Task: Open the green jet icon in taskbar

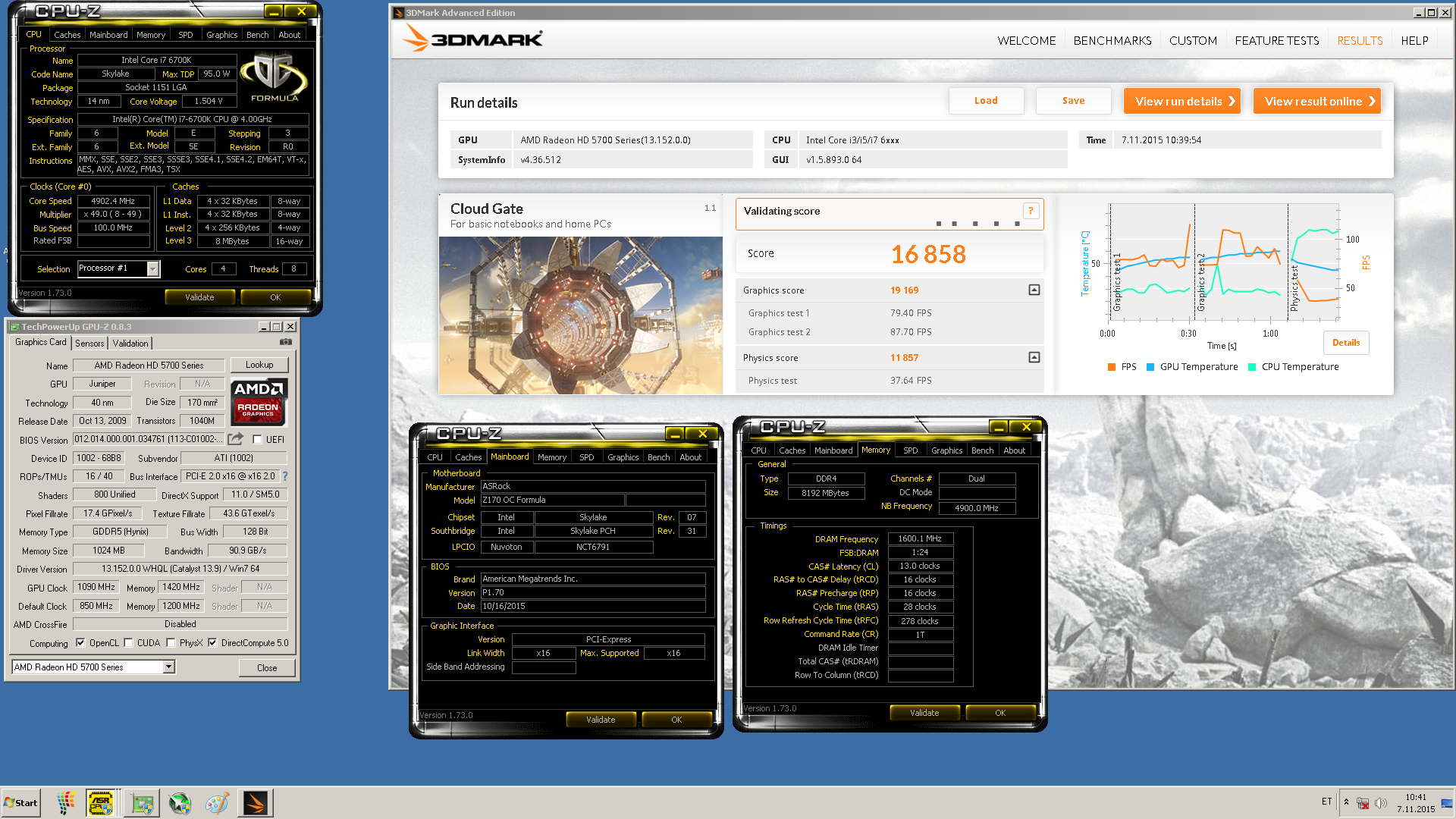Action: point(180,803)
